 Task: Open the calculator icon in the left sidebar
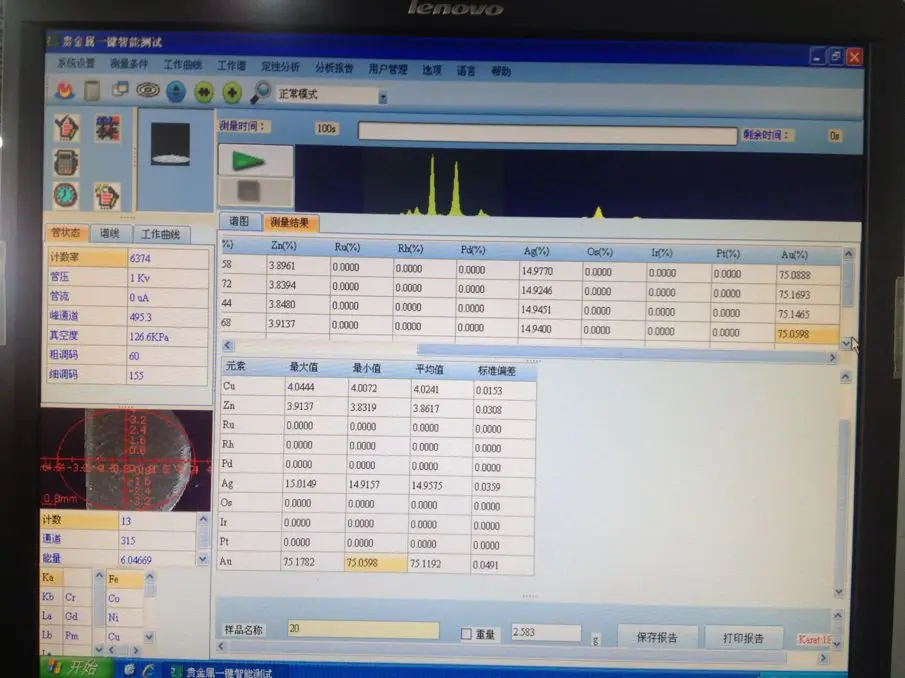pos(66,162)
